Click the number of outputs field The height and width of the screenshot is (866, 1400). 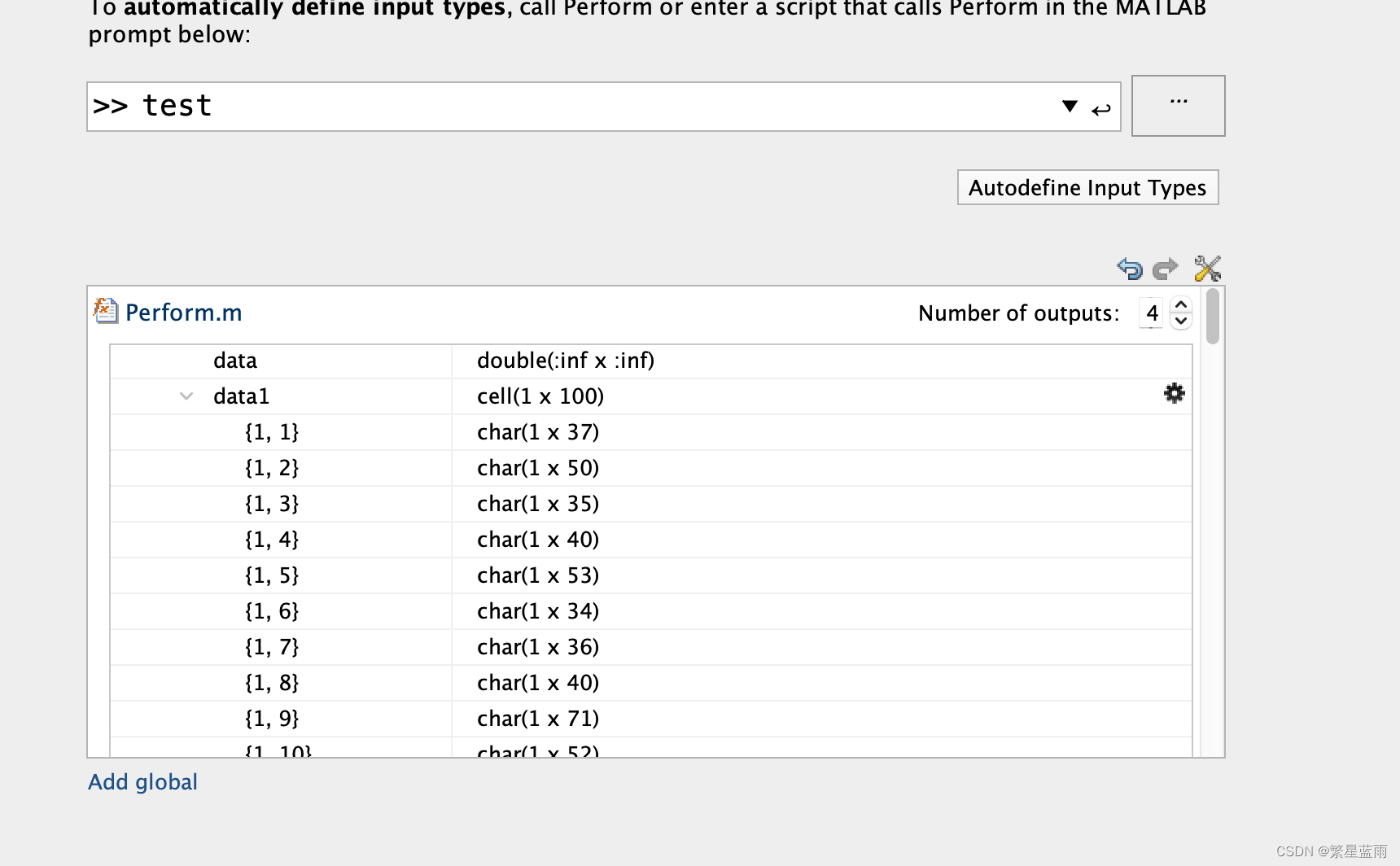pos(1151,313)
